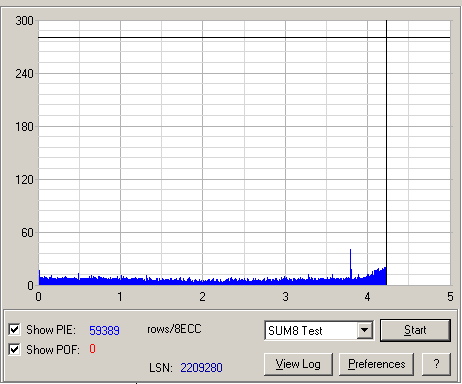Uncheck the Show POF checkbox
This screenshot has height=384, width=462.
click(14, 349)
